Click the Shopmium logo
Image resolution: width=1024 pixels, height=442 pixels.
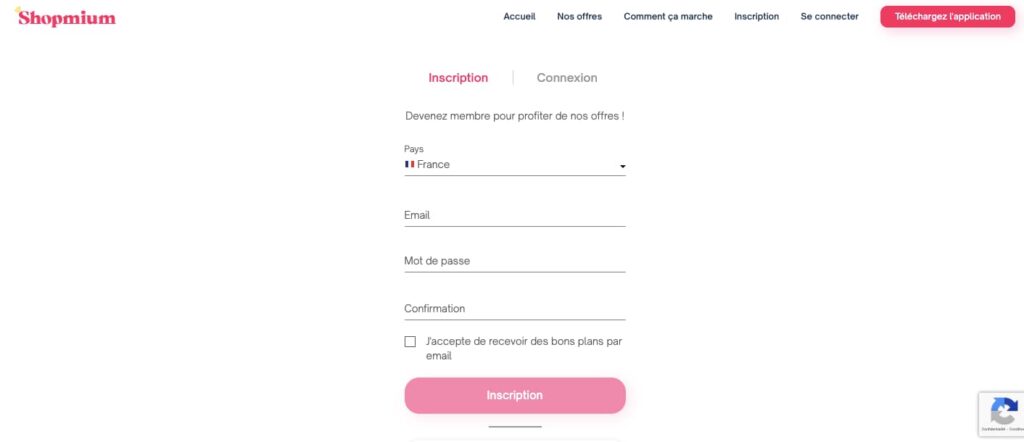point(66,17)
